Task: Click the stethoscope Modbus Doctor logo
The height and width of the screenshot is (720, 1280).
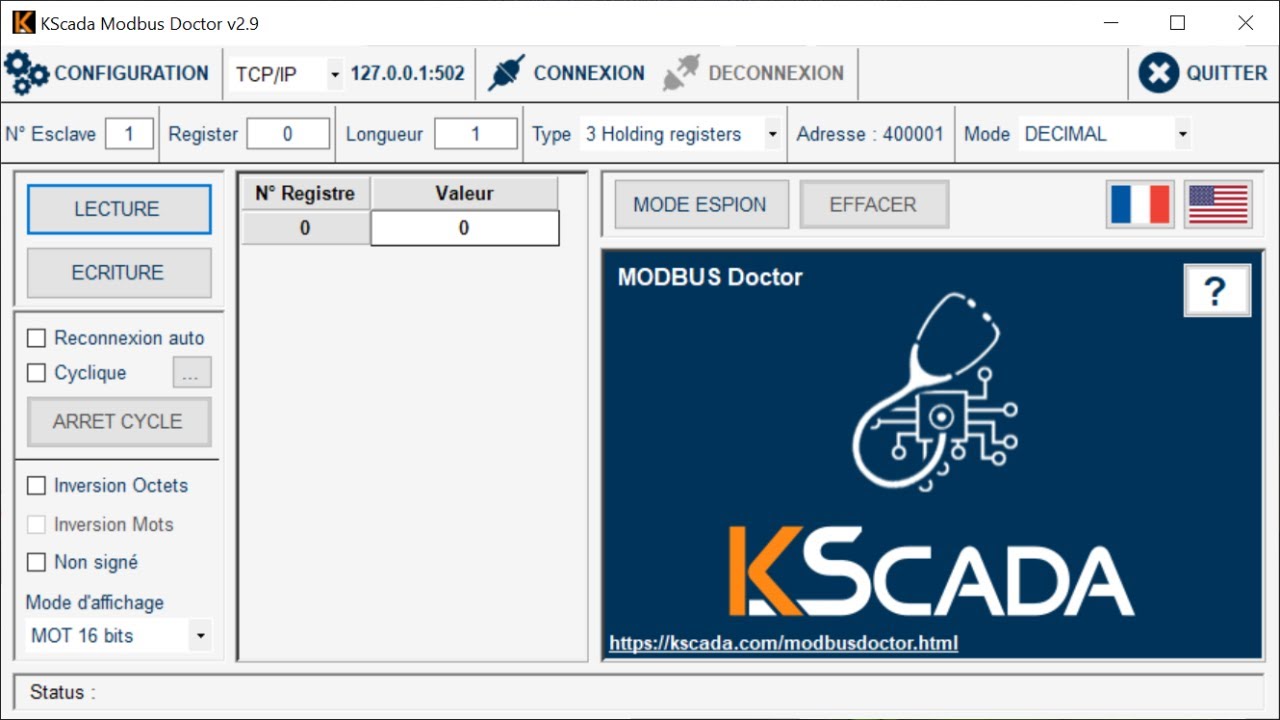Action: point(935,393)
